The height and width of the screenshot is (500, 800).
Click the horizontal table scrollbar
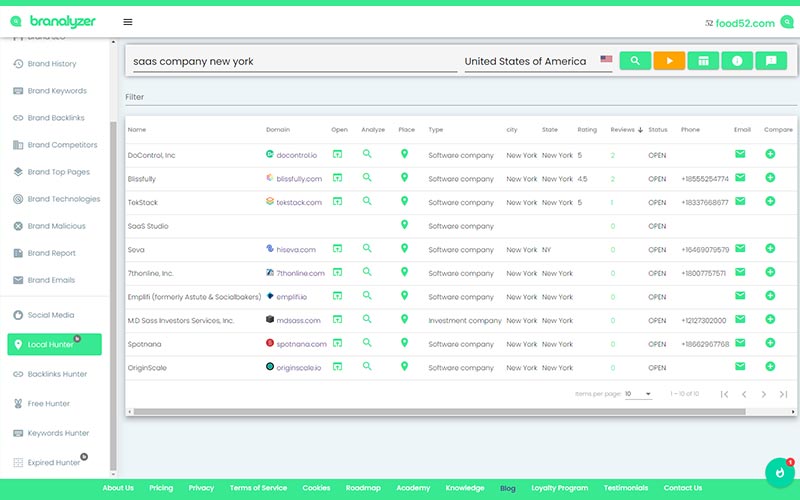(x=439, y=411)
